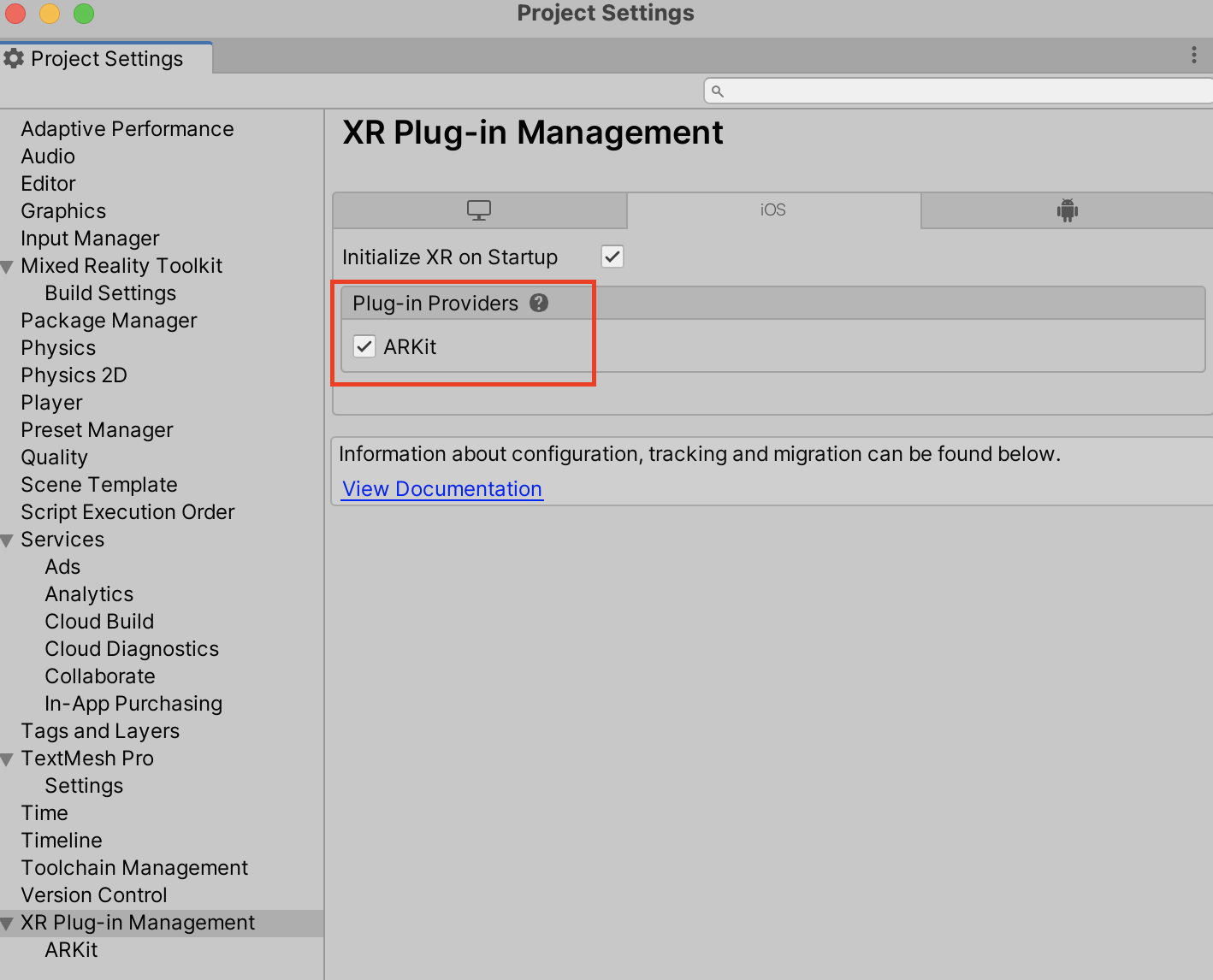Collapse the TextMesh Pro tree arrow
This screenshot has height=980, width=1213.
(8, 759)
